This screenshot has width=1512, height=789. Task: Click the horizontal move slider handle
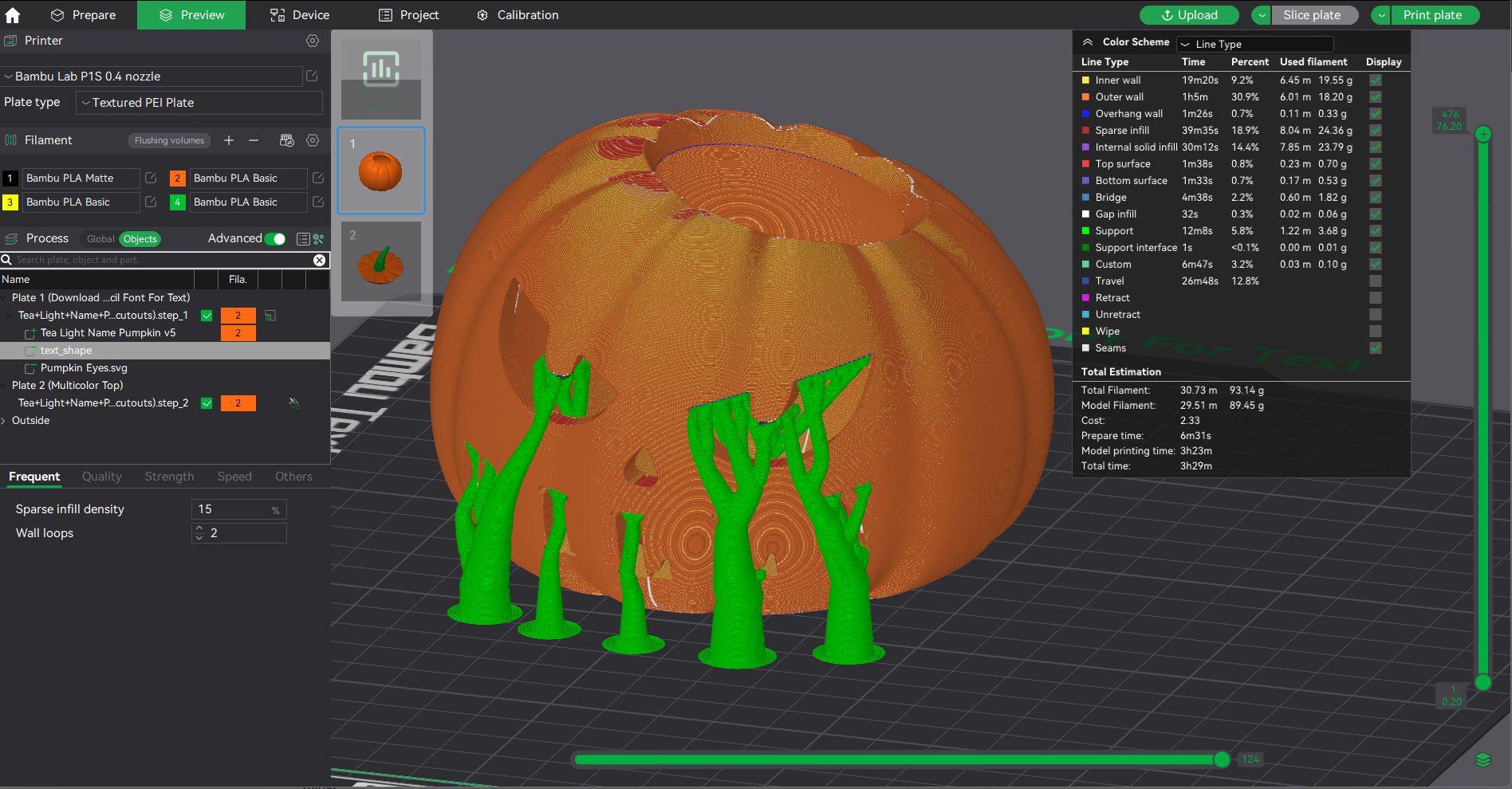tap(1222, 760)
